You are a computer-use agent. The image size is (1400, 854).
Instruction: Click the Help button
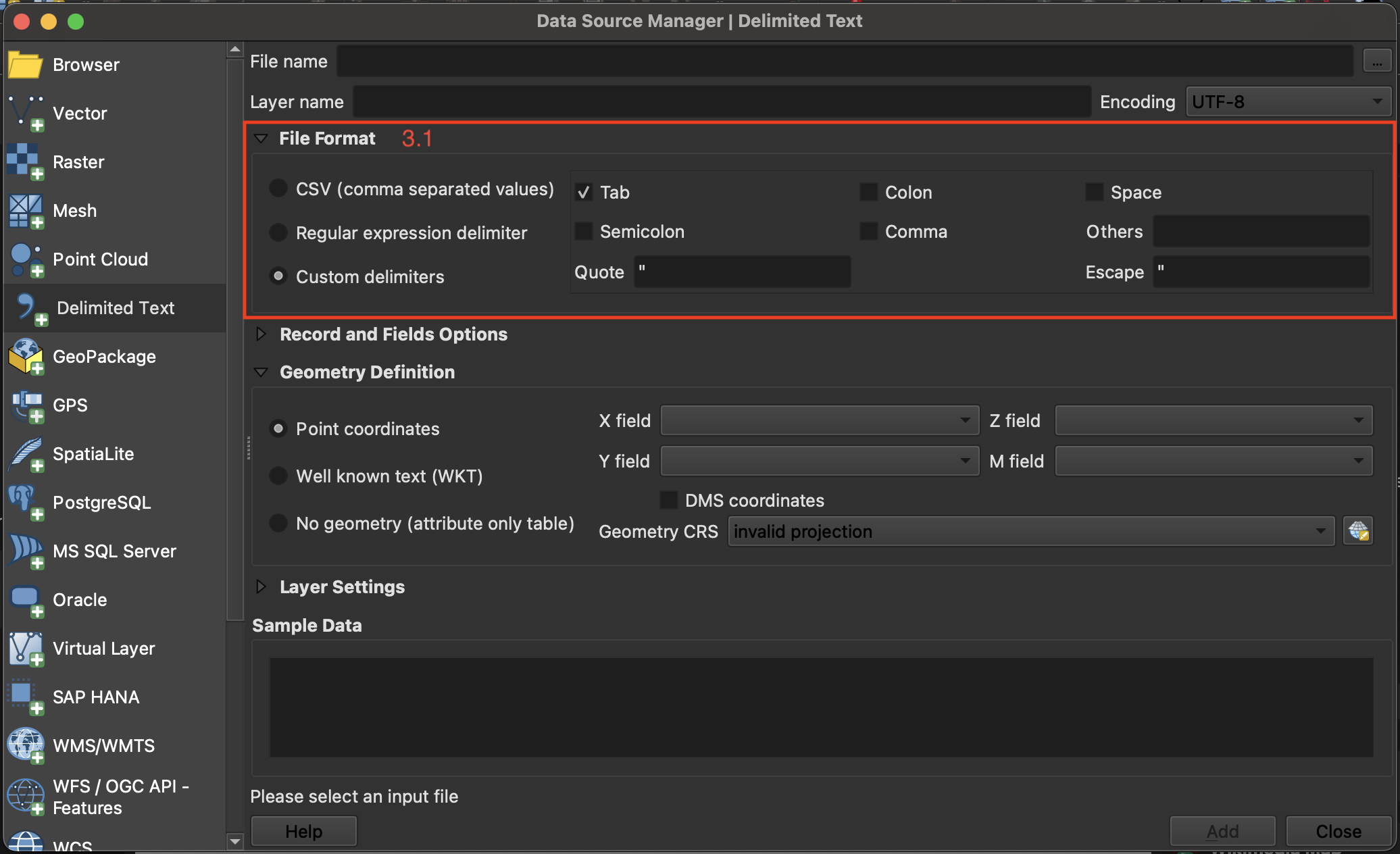[x=303, y=831]
